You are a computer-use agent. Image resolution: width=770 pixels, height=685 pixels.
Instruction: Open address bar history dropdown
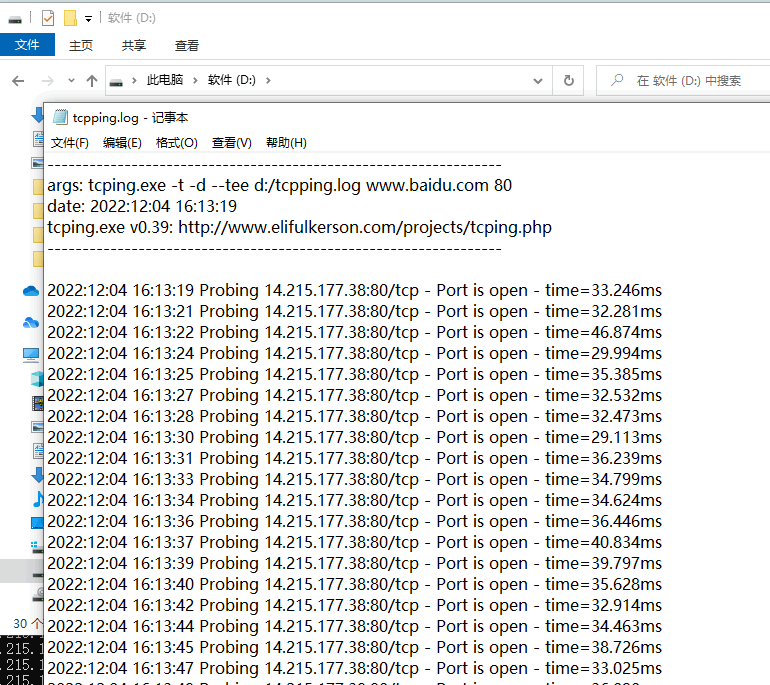click(x=538, y=81)
